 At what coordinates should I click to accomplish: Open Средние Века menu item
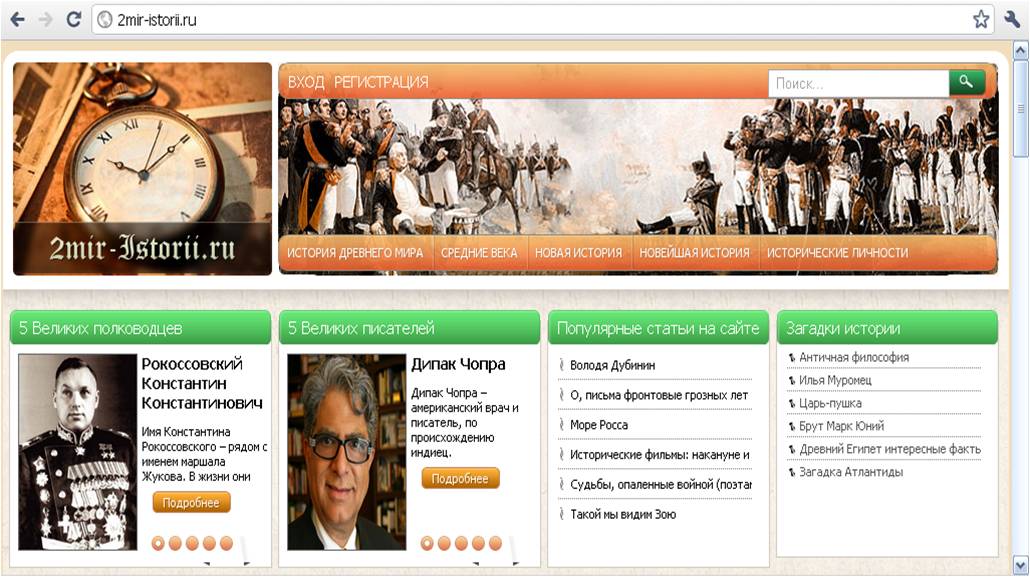click(479, 253)
